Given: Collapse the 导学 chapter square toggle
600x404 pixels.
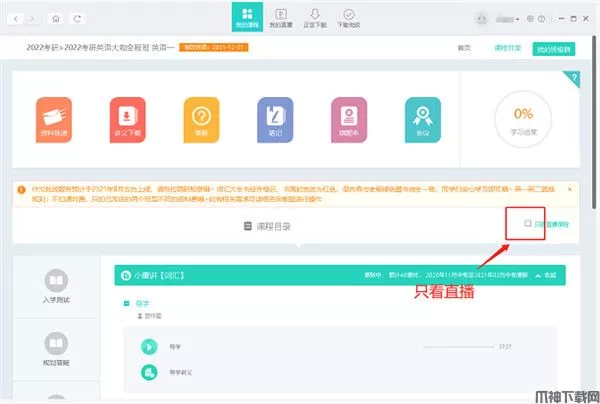Looking at the screenshot, I should 126,303.
